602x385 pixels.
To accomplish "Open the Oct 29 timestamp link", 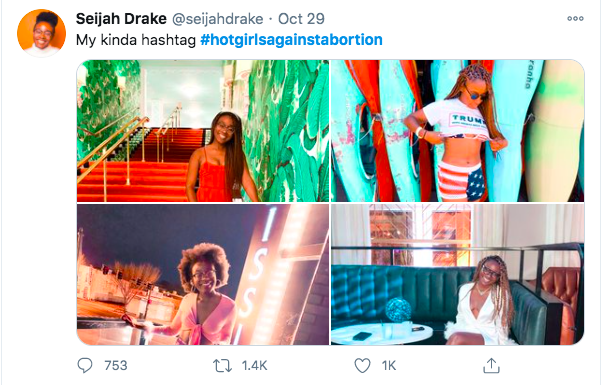I will 301,19.
